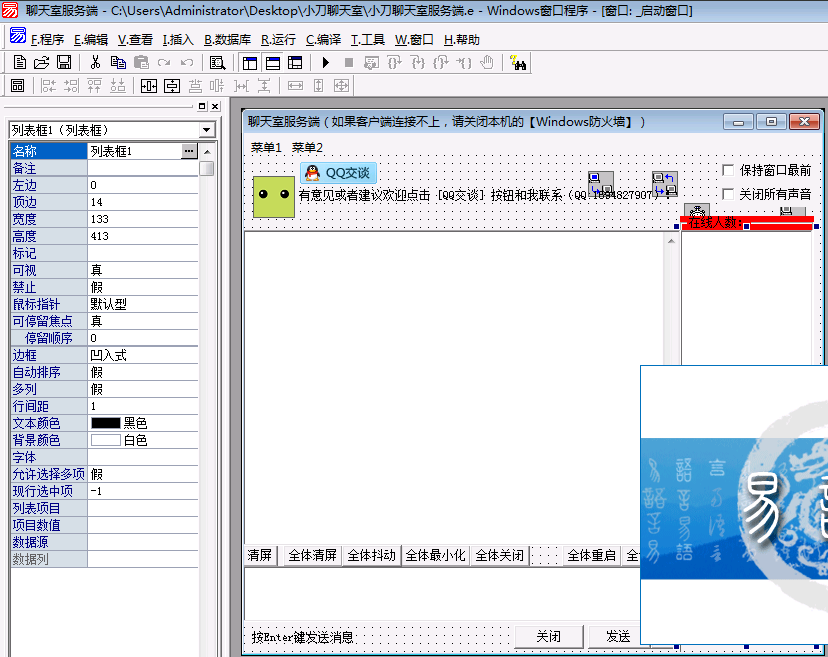
Task: Open help search with the binoculars icon
Action: click(x=518, y=63)
